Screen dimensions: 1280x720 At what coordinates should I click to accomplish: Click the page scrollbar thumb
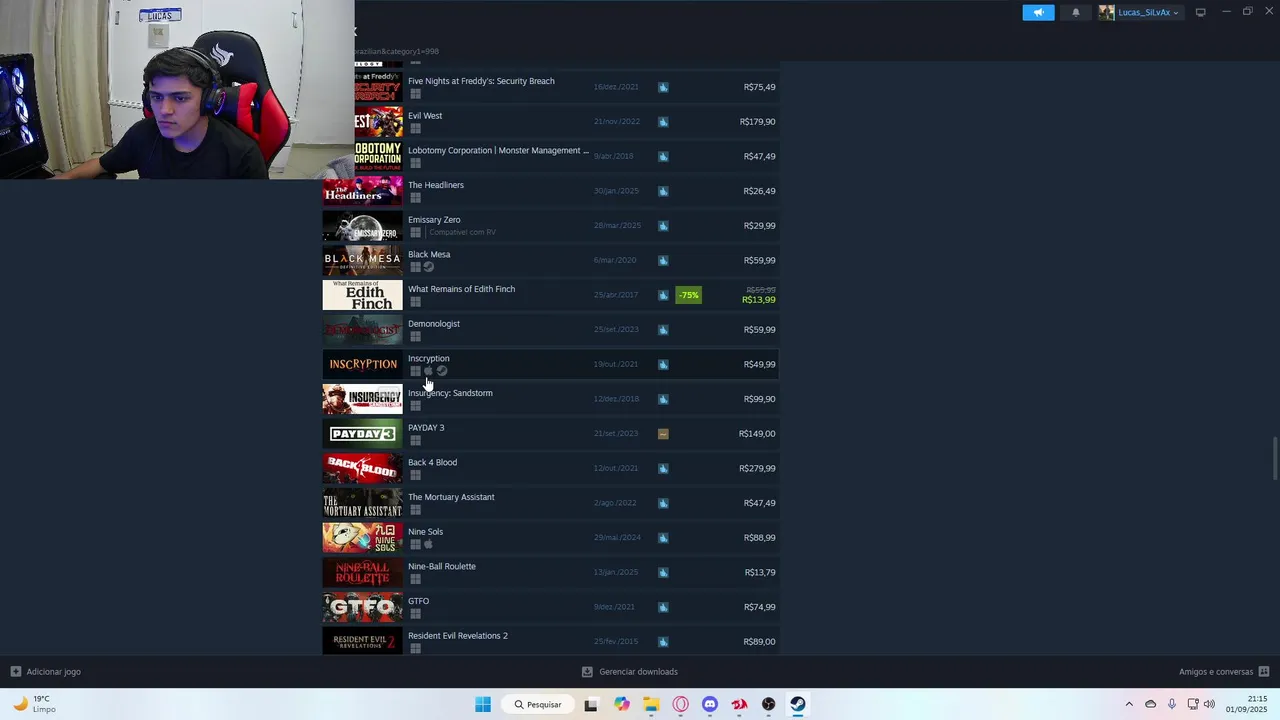[x=1274, y=459]
